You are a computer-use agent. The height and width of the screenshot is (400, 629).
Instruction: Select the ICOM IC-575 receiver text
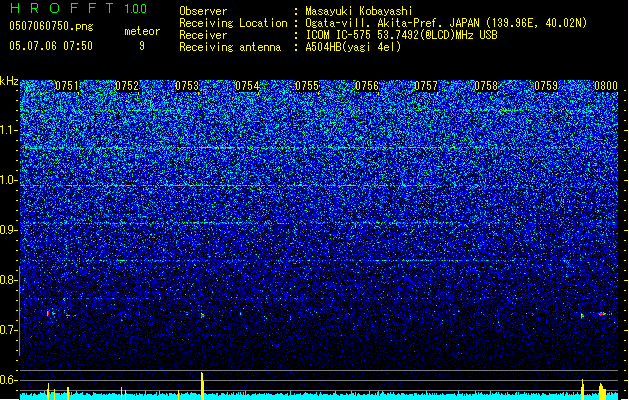(x=402, y=35)
